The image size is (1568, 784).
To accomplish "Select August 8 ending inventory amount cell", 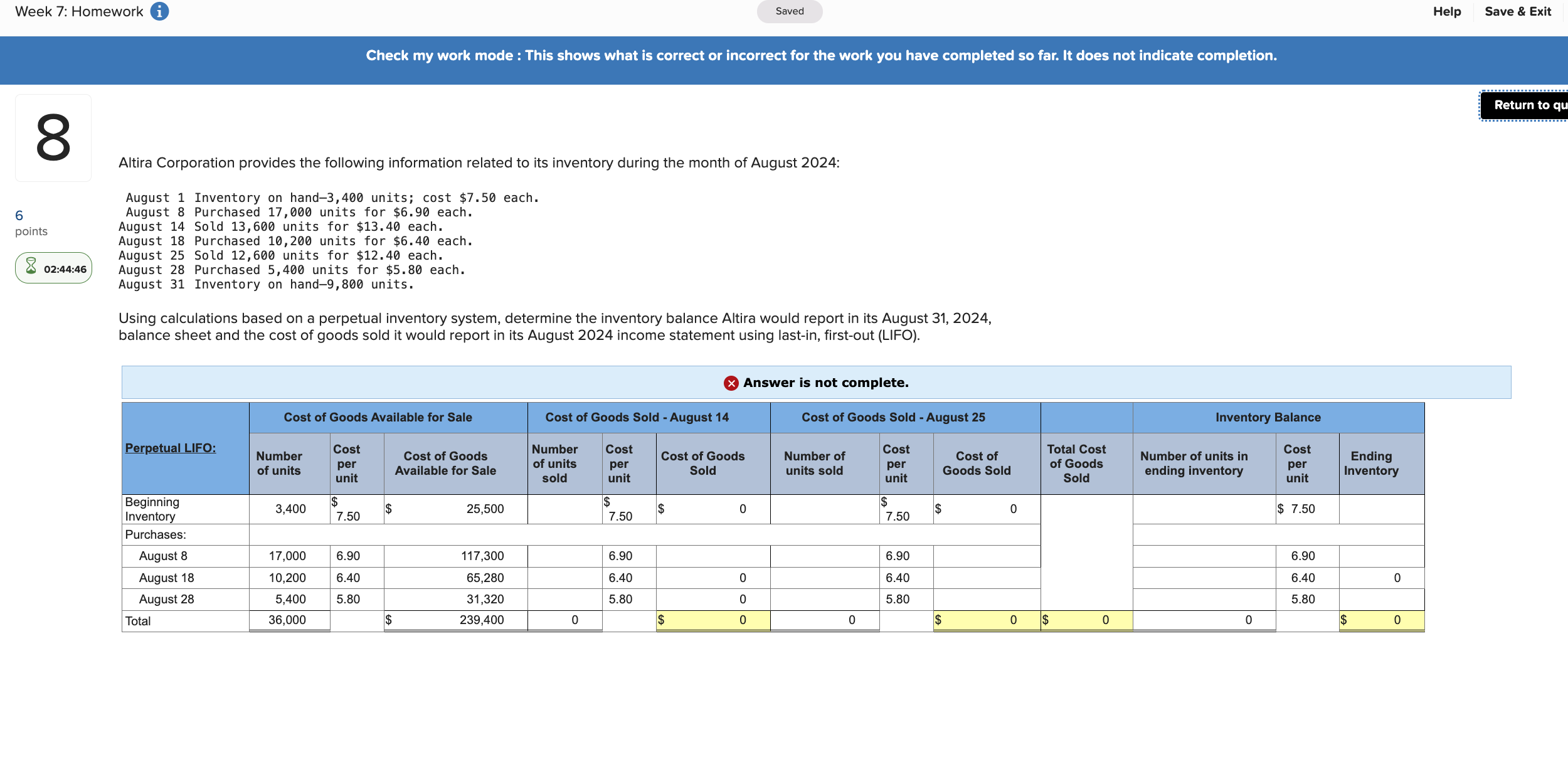I will [x=1381, y=556].
